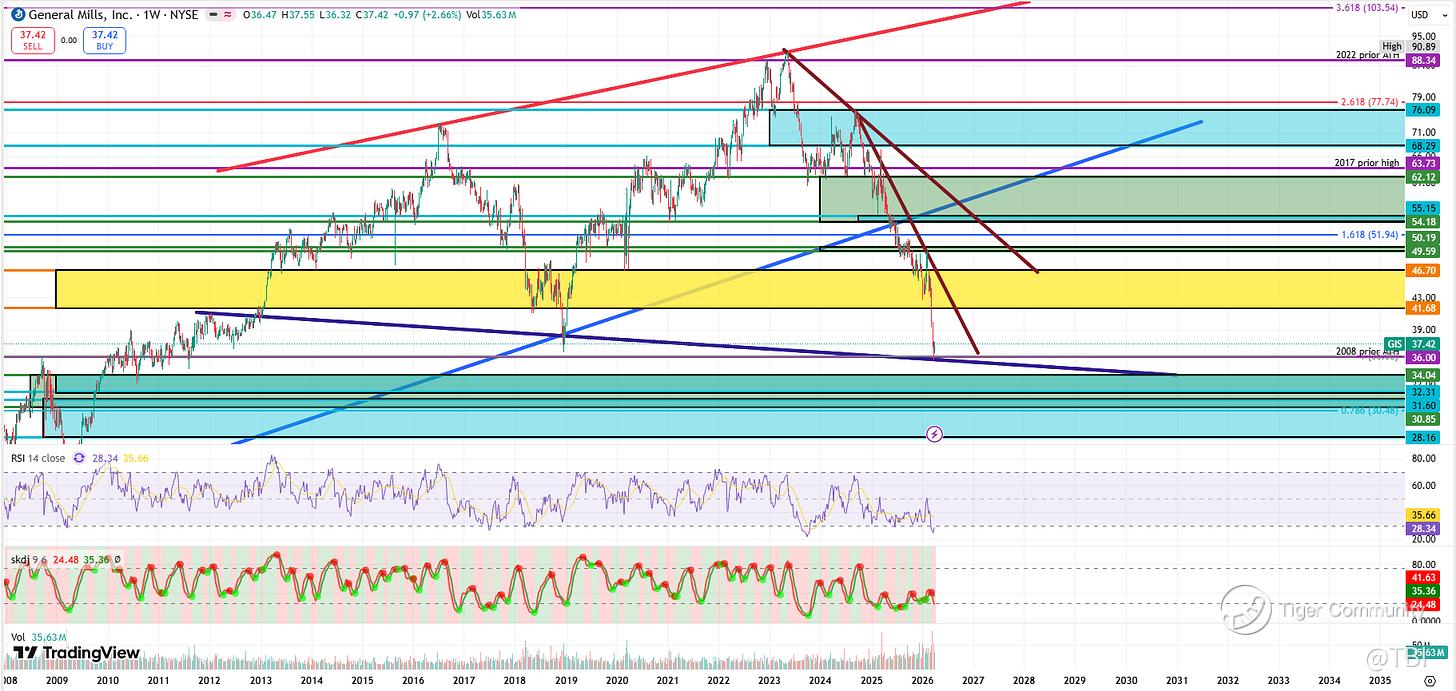Click the 2020 year label on time axis
Image resolution: width=1456 pixels, height=691 pixels.
[x=617, y=679]
